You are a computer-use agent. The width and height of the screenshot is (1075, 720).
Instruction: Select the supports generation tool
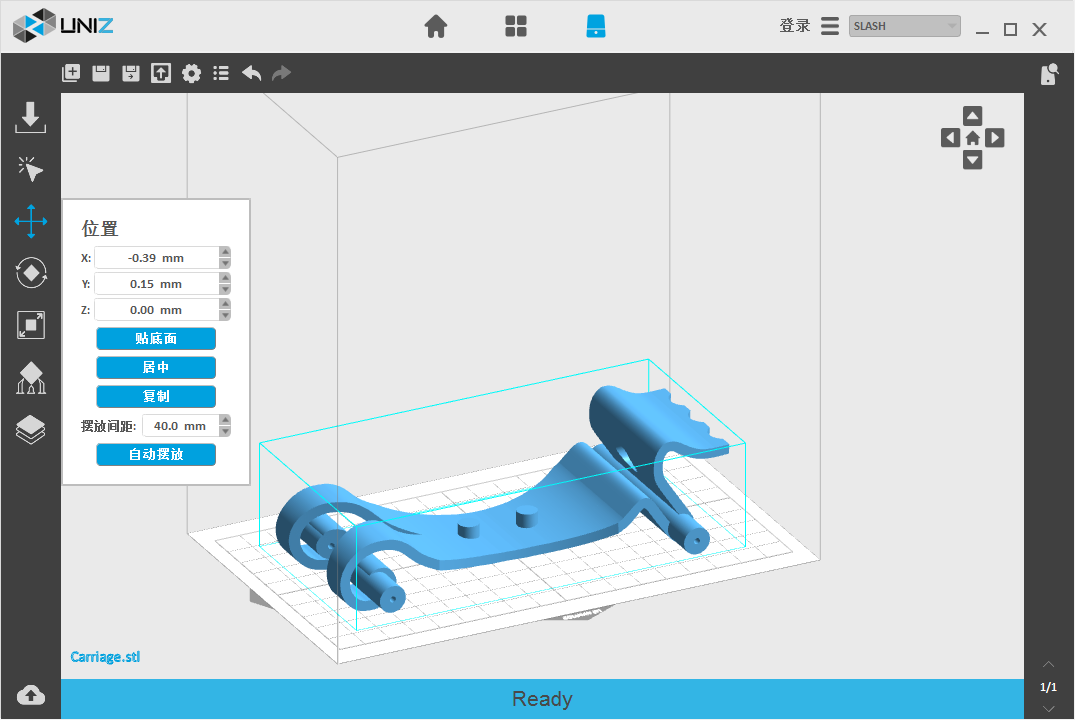point(31,378)
